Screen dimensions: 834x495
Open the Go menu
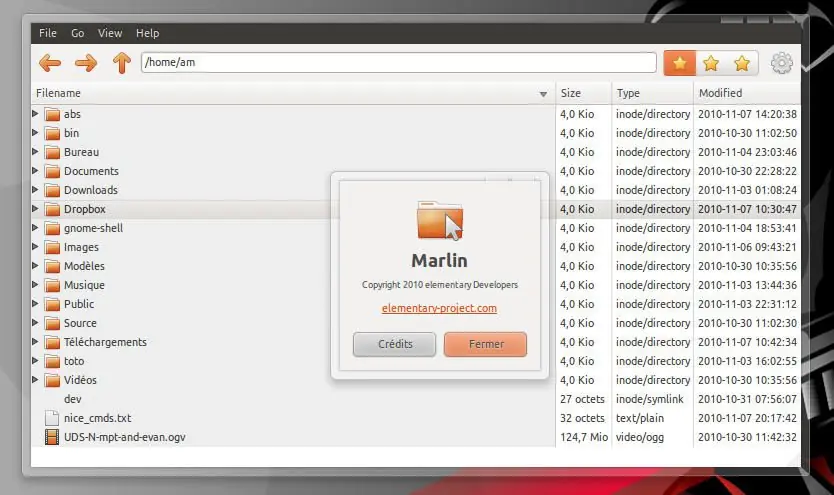point(78,33)
